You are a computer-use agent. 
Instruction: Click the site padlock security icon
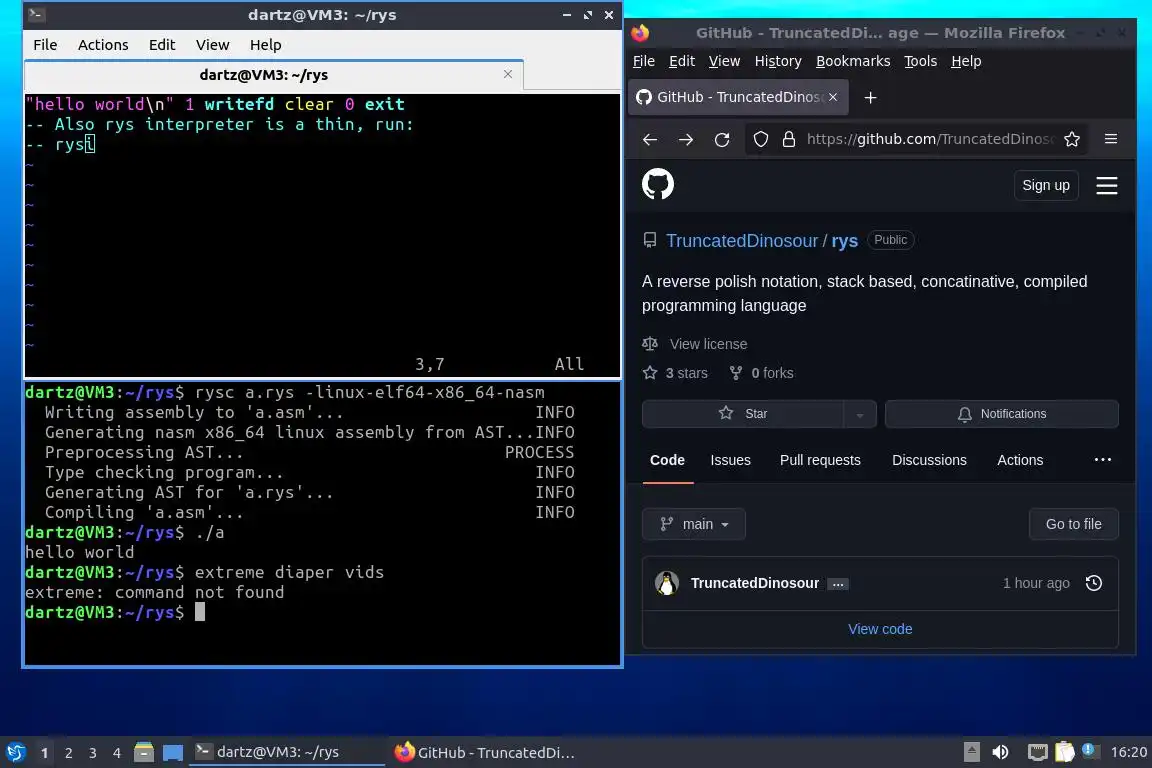(789, 140)
